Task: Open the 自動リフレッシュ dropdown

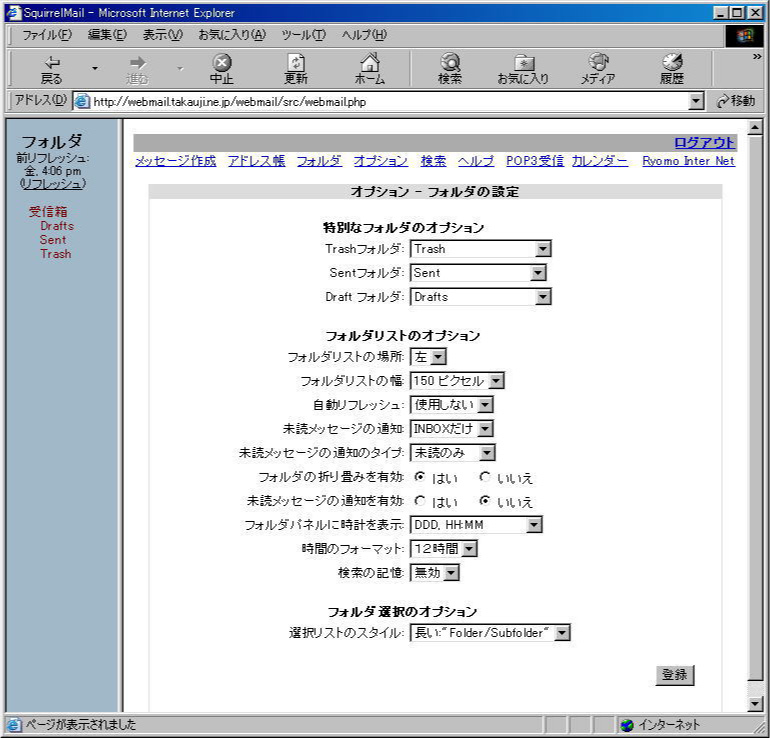Action: (452, 405)
